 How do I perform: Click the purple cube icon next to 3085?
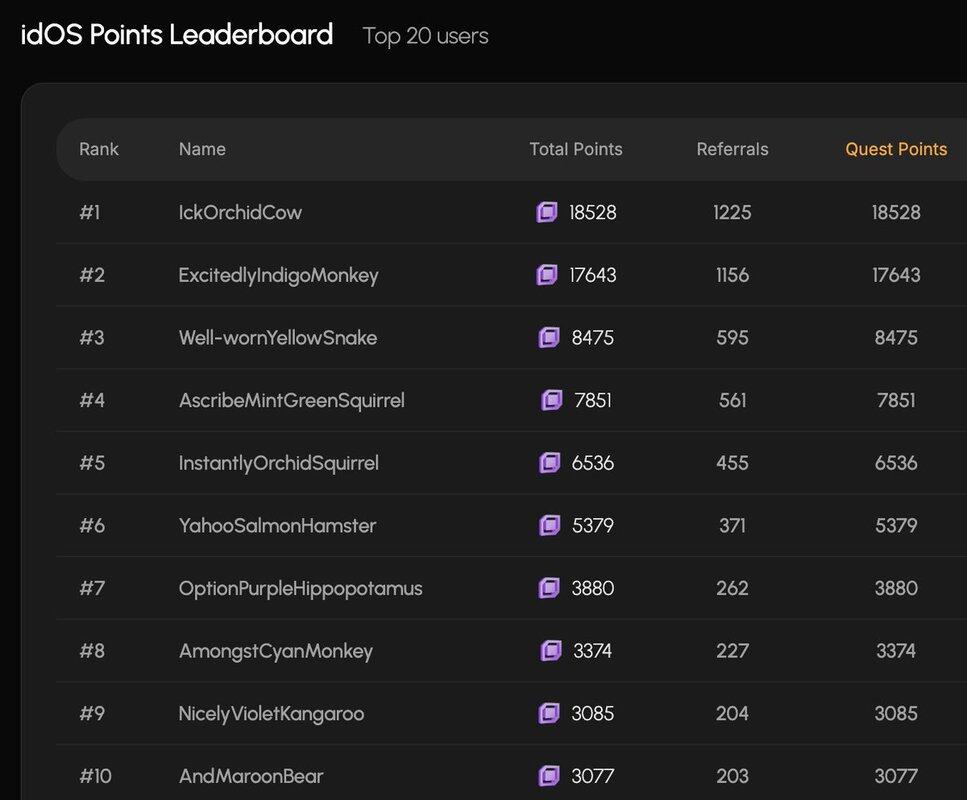(549, 713)
